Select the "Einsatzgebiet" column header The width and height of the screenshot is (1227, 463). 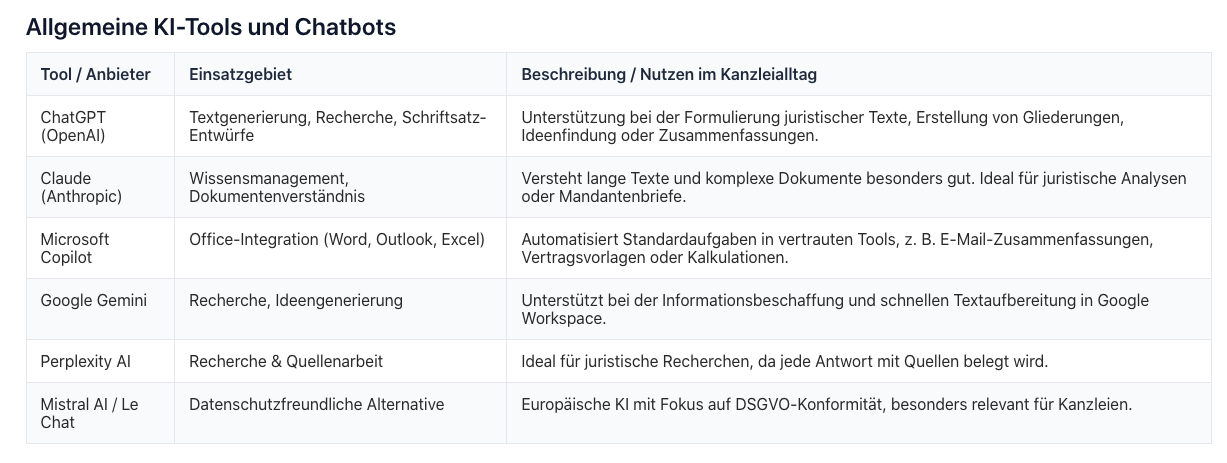pyautogui.click(x=240, y=75)
